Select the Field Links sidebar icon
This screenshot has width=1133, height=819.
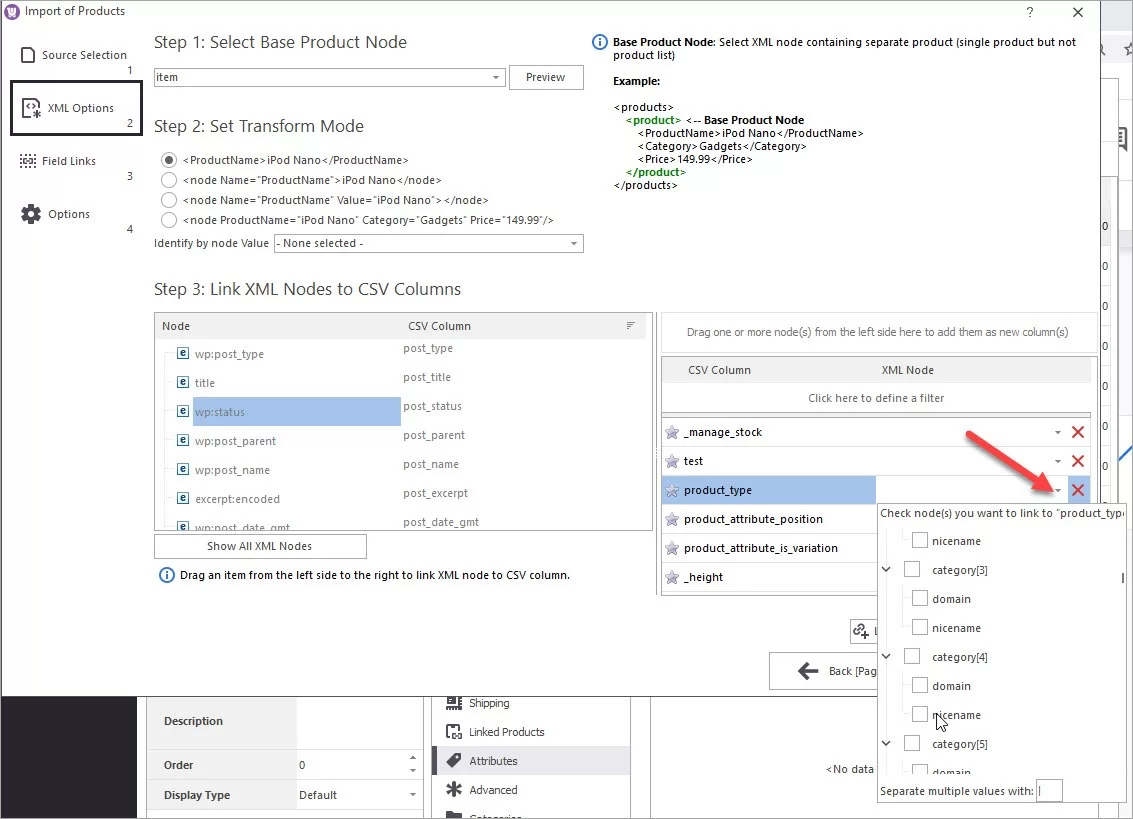30,160
